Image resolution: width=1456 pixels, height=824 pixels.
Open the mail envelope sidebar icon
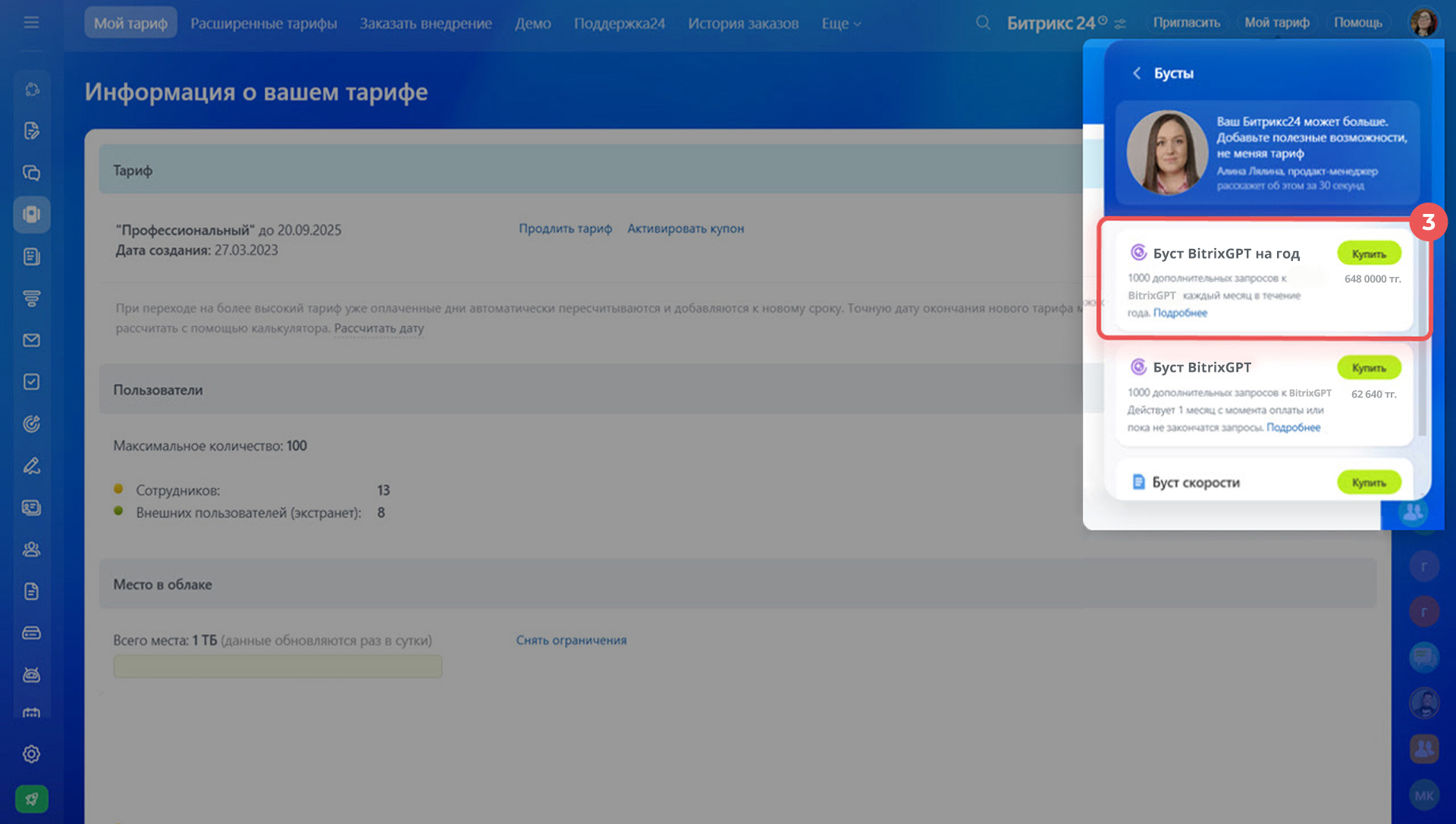pos(31,340)
